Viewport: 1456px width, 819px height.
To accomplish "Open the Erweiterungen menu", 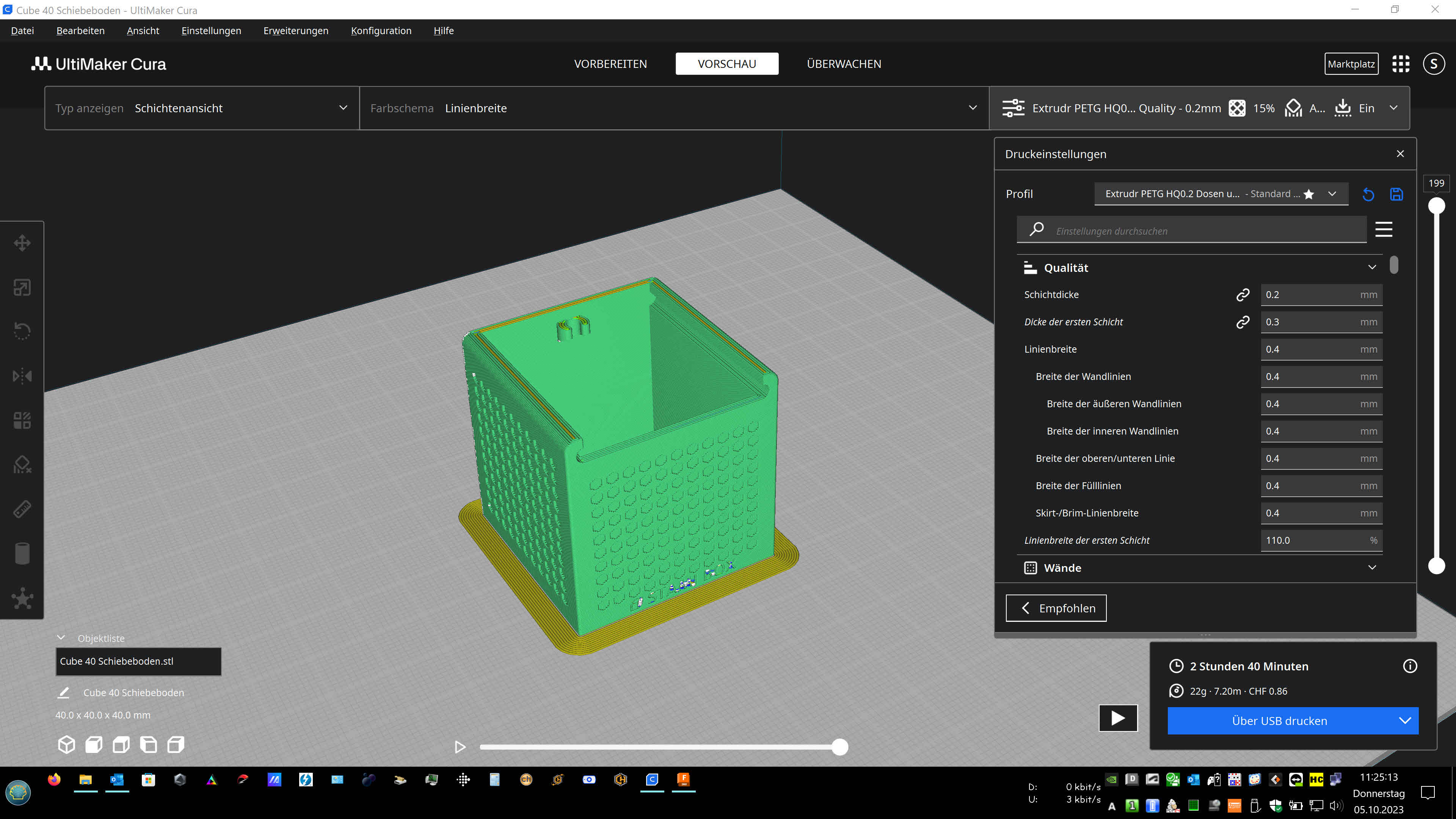I will (x=296, y=30).
